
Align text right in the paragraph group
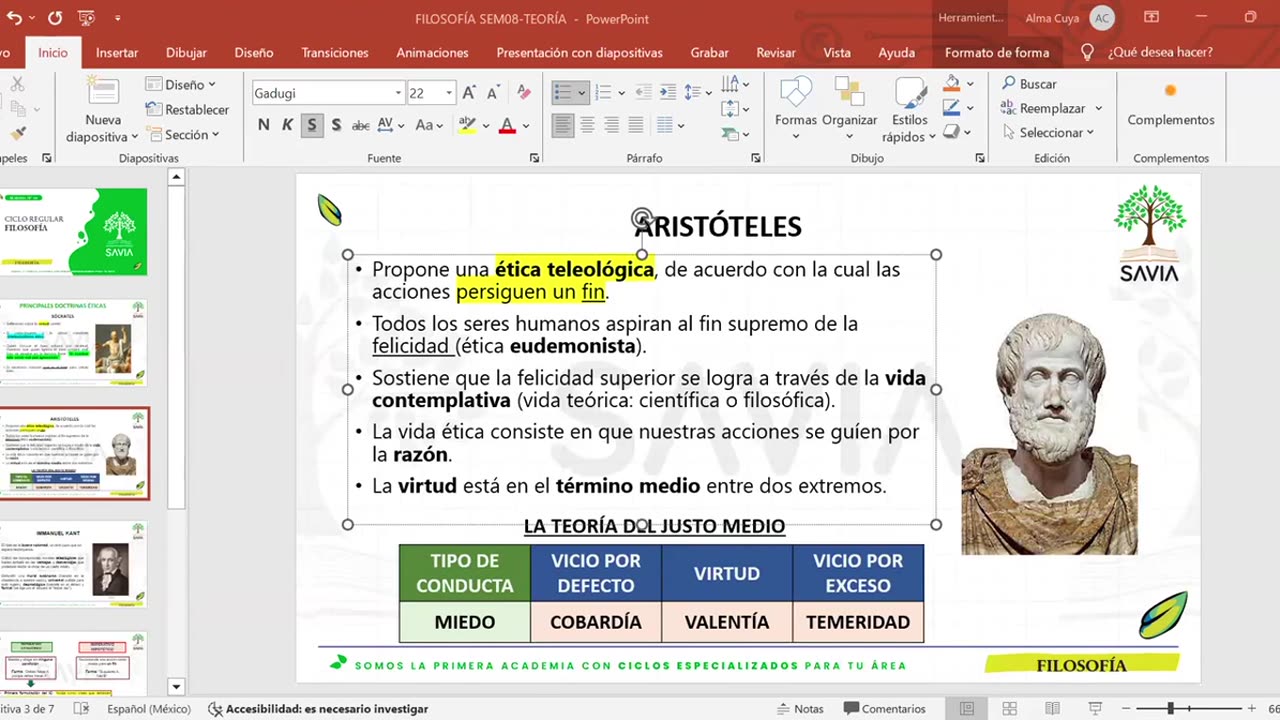[x=611, y=125]
